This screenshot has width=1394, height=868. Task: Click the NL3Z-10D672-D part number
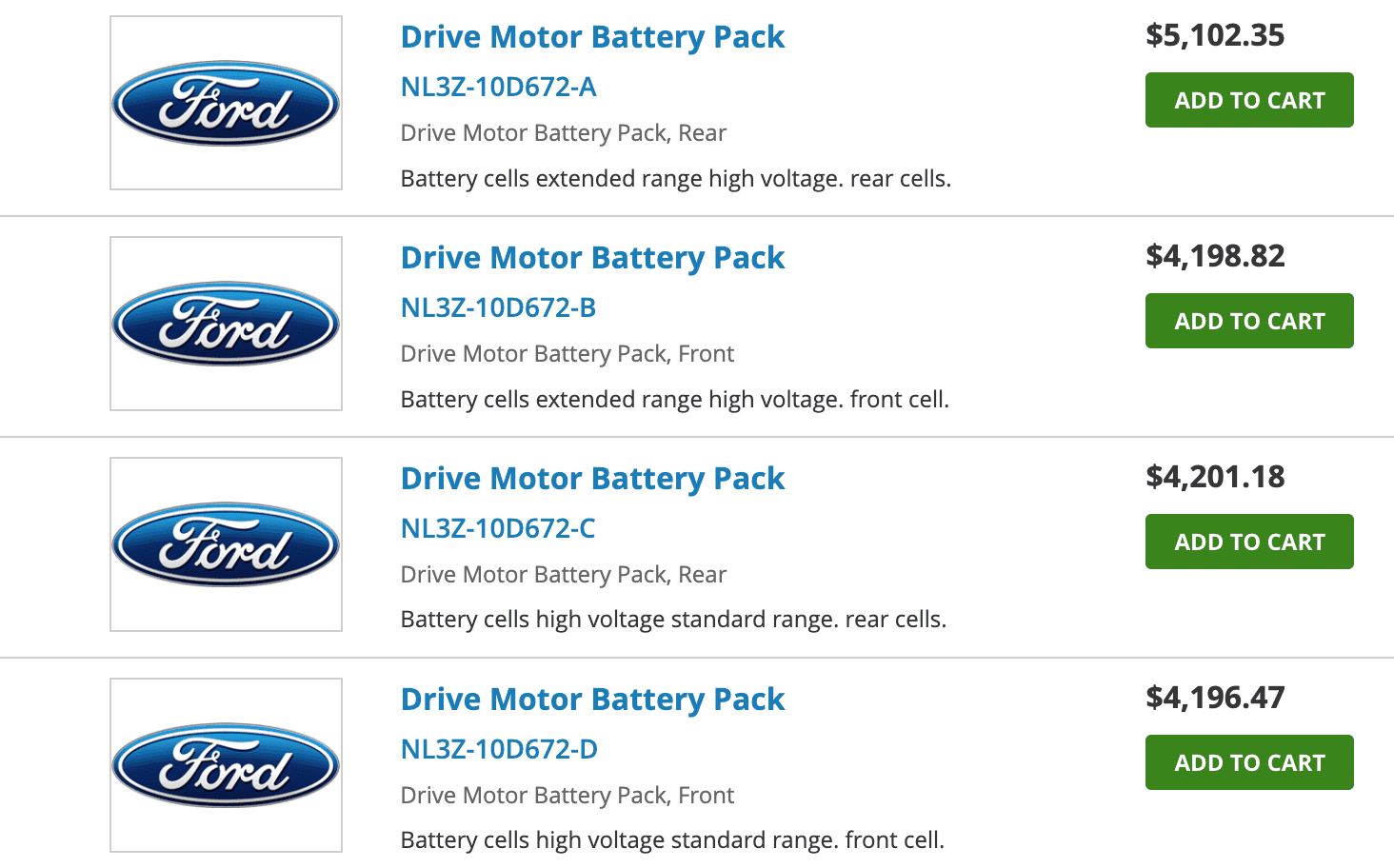pos(499,749)
